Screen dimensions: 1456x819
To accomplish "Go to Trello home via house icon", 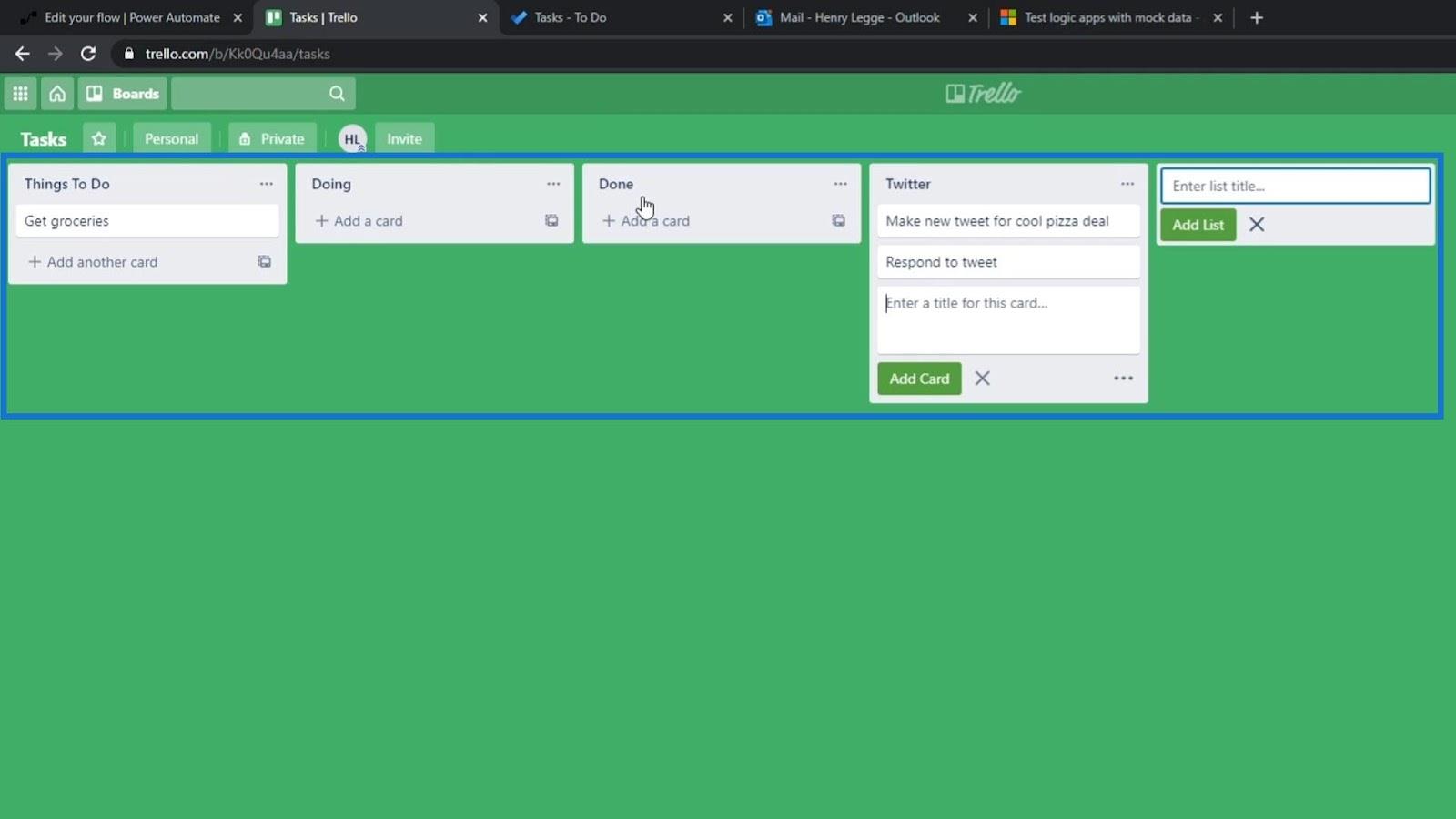I will pos(57,94).
